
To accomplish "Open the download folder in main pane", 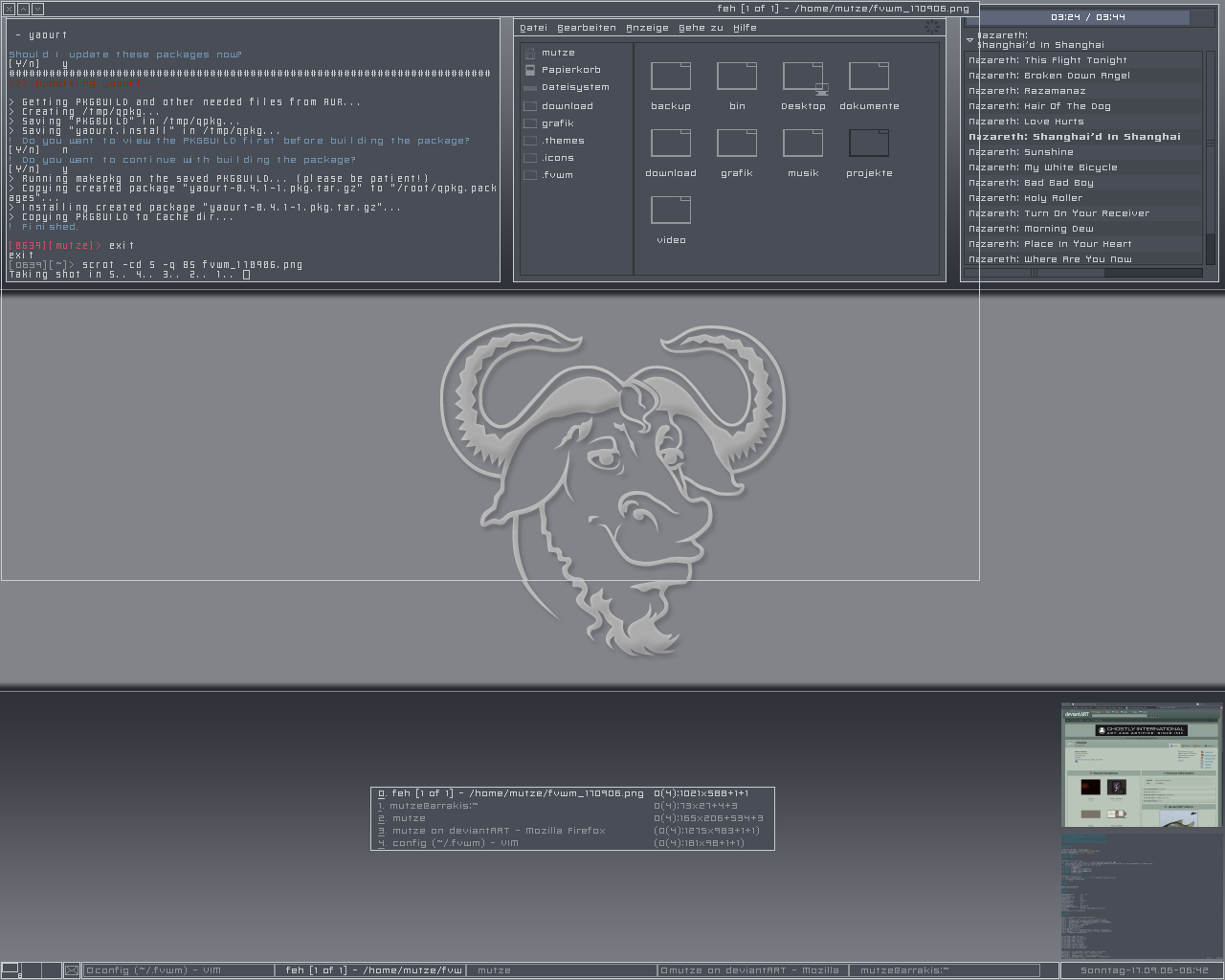I will (x=671, y=144).
